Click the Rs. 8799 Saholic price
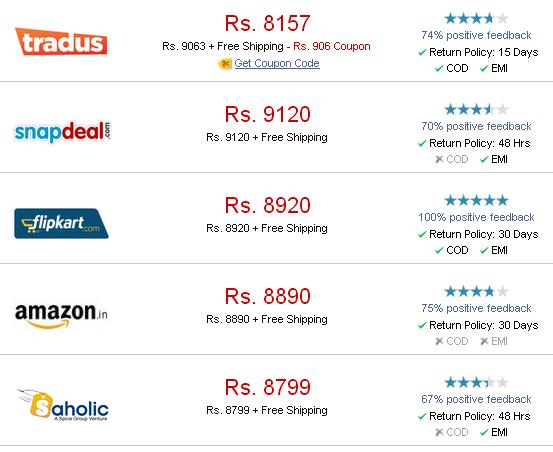 [x=267, y=387]
